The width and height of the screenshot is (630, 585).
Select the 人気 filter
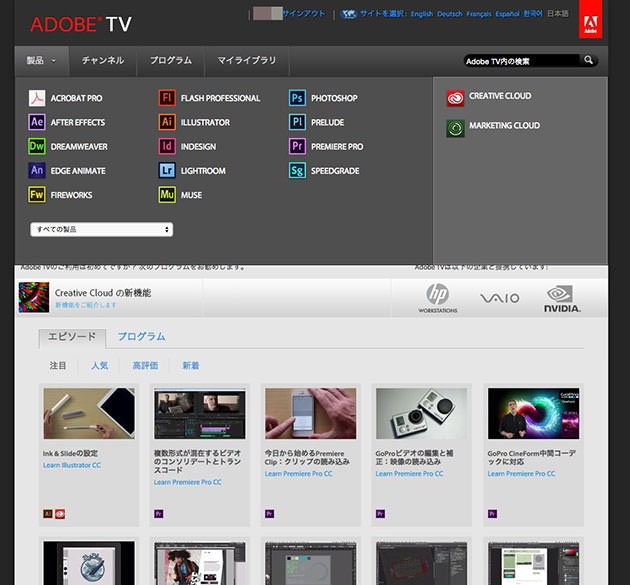pos(100,366)
